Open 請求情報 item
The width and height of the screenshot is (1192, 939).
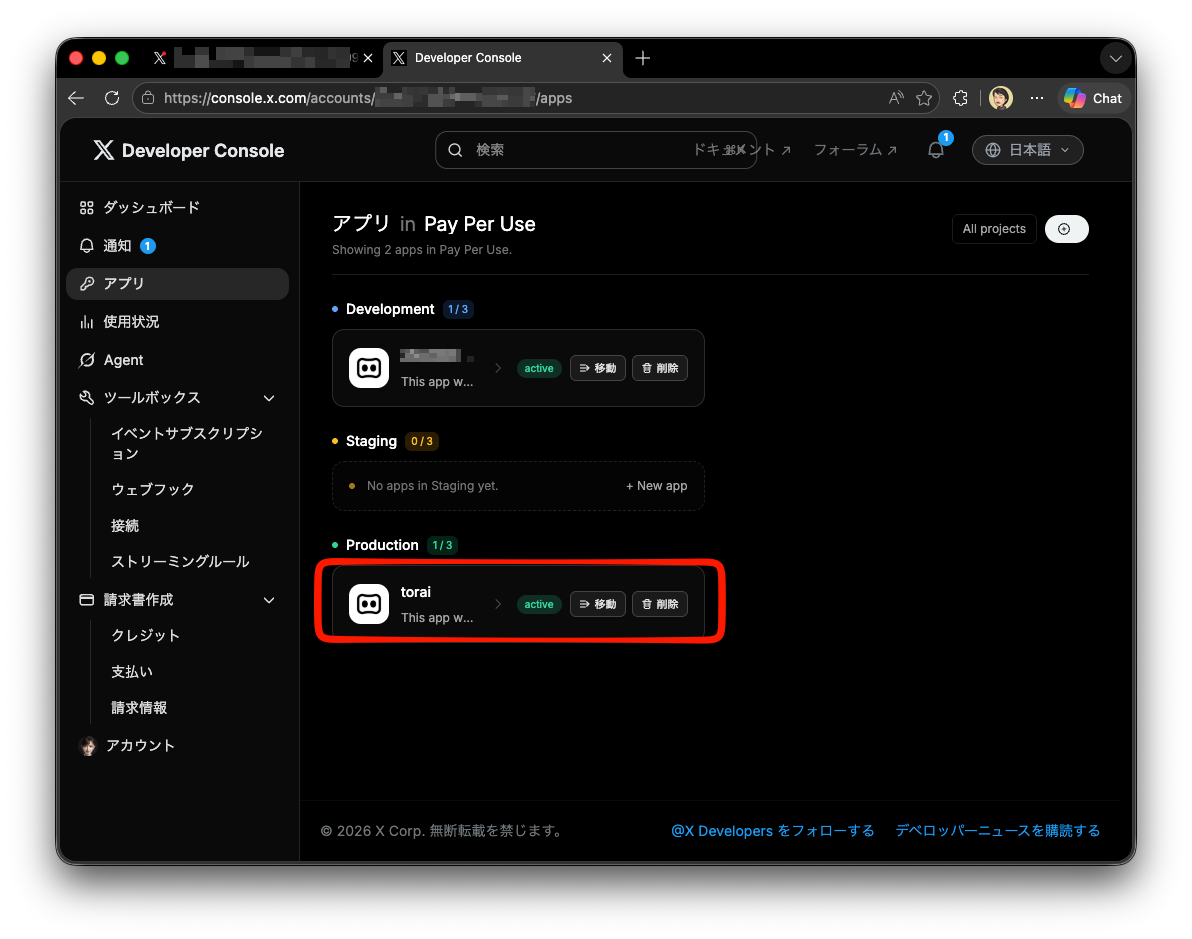coord(138,707)
